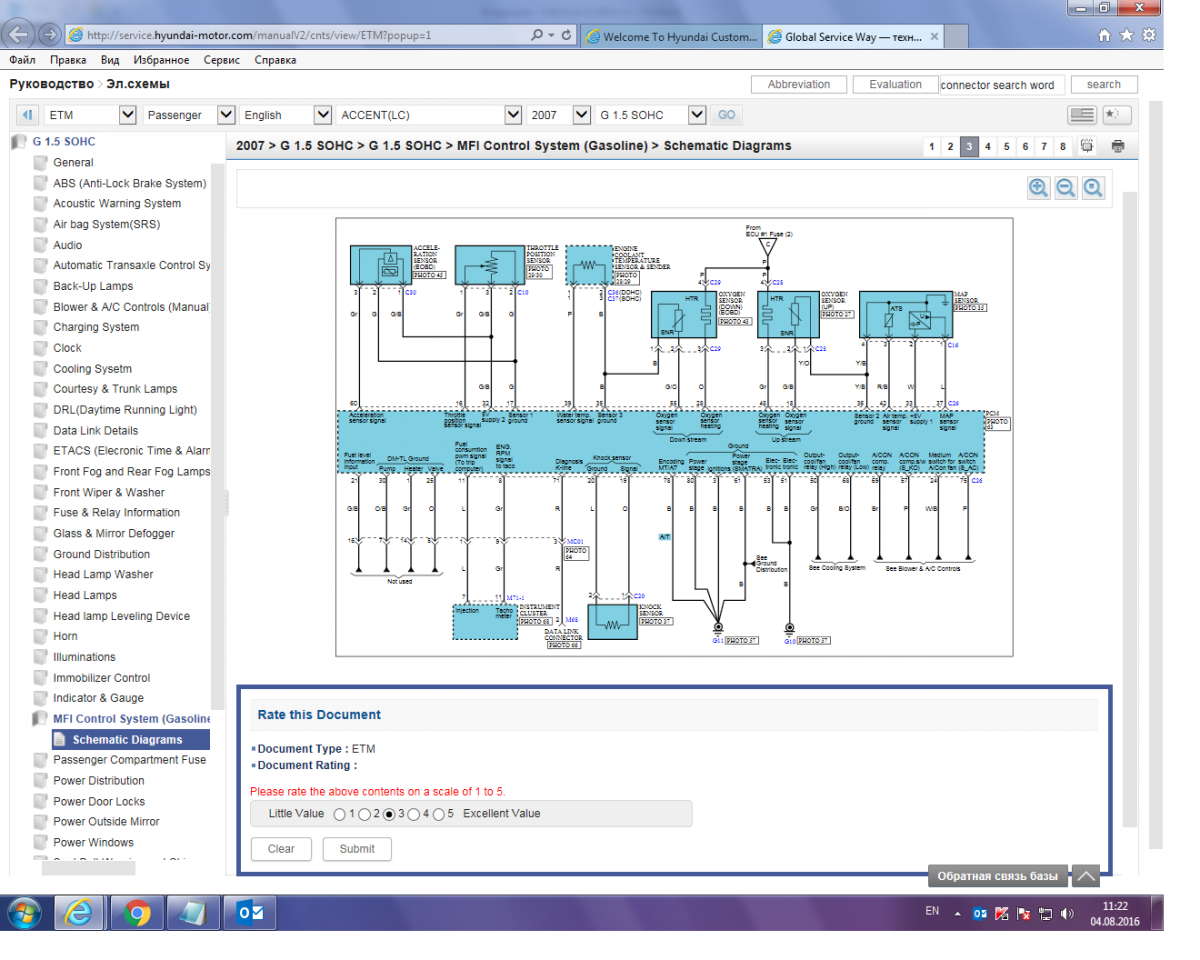Open Immobilizer Control section in tree
The width and height of the screenshot is (1200, 960).
point(101,678)
